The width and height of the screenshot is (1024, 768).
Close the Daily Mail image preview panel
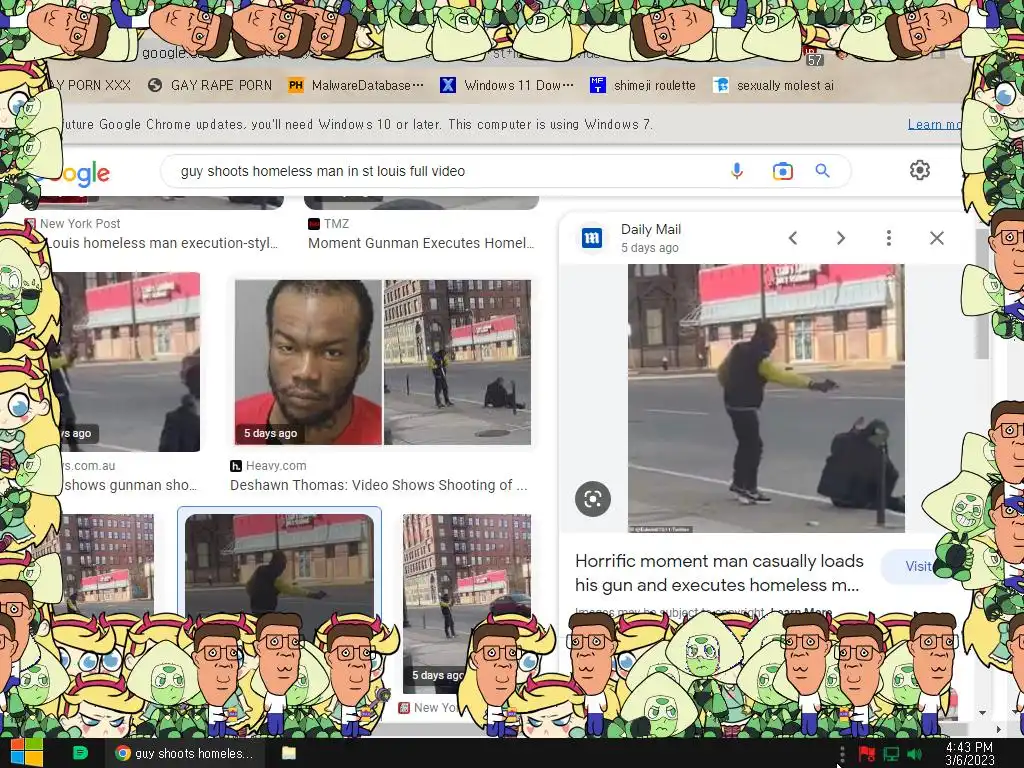coord(936,238)
